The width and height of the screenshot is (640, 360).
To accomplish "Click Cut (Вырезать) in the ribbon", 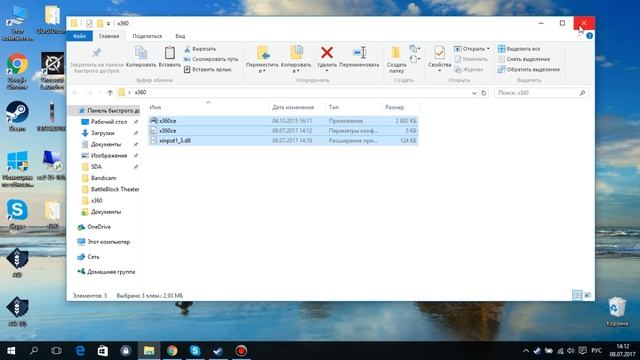I will [200, 49].
